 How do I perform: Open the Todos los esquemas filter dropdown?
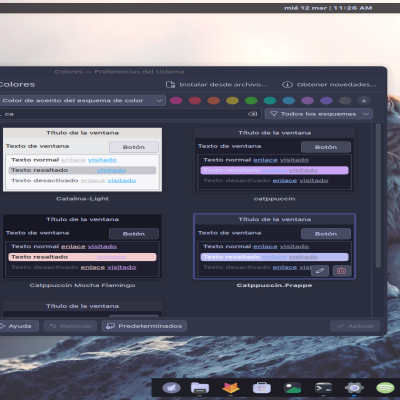coord(319,114)
